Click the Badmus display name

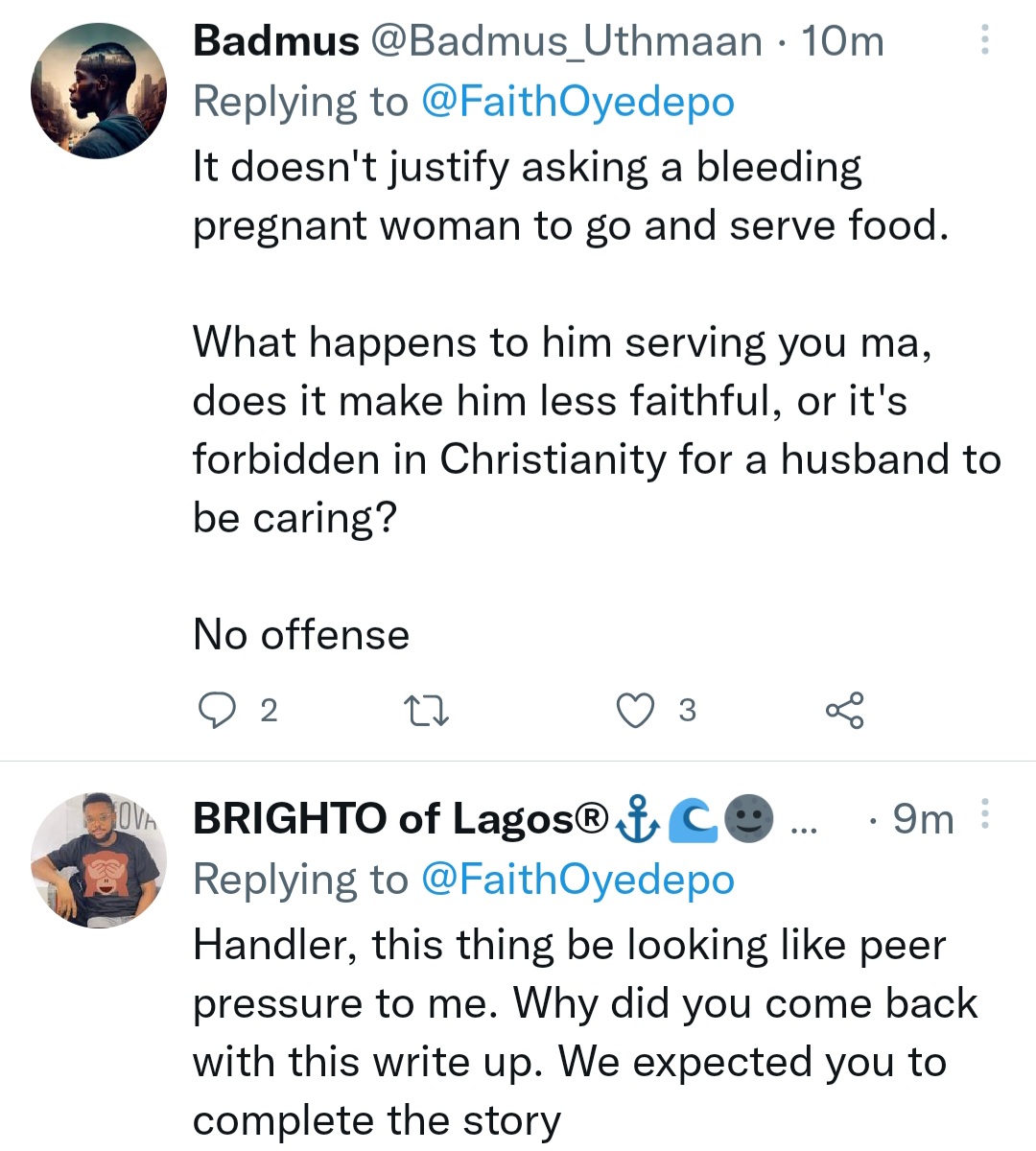tap(276, 41)
